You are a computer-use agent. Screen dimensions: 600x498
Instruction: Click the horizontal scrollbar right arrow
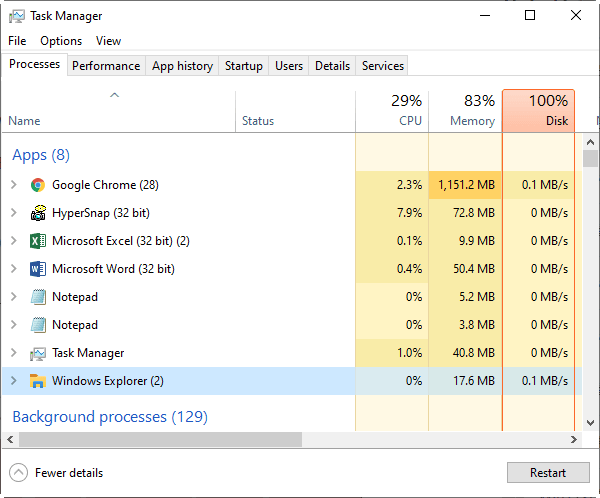(x=574, y=439)
